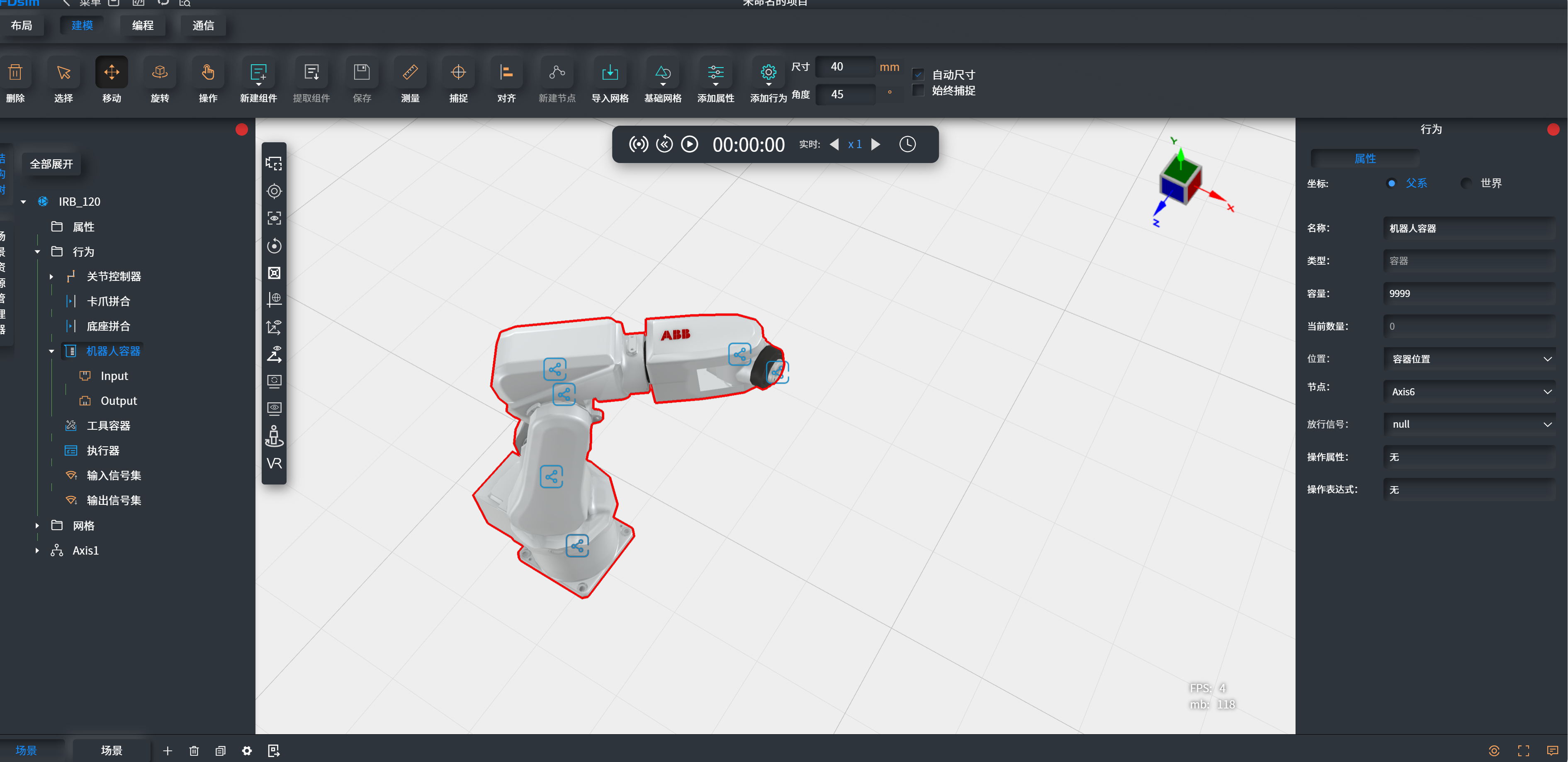Expand the 关节控制器 tree node
1568x762 pixels.
click(51, 277)
